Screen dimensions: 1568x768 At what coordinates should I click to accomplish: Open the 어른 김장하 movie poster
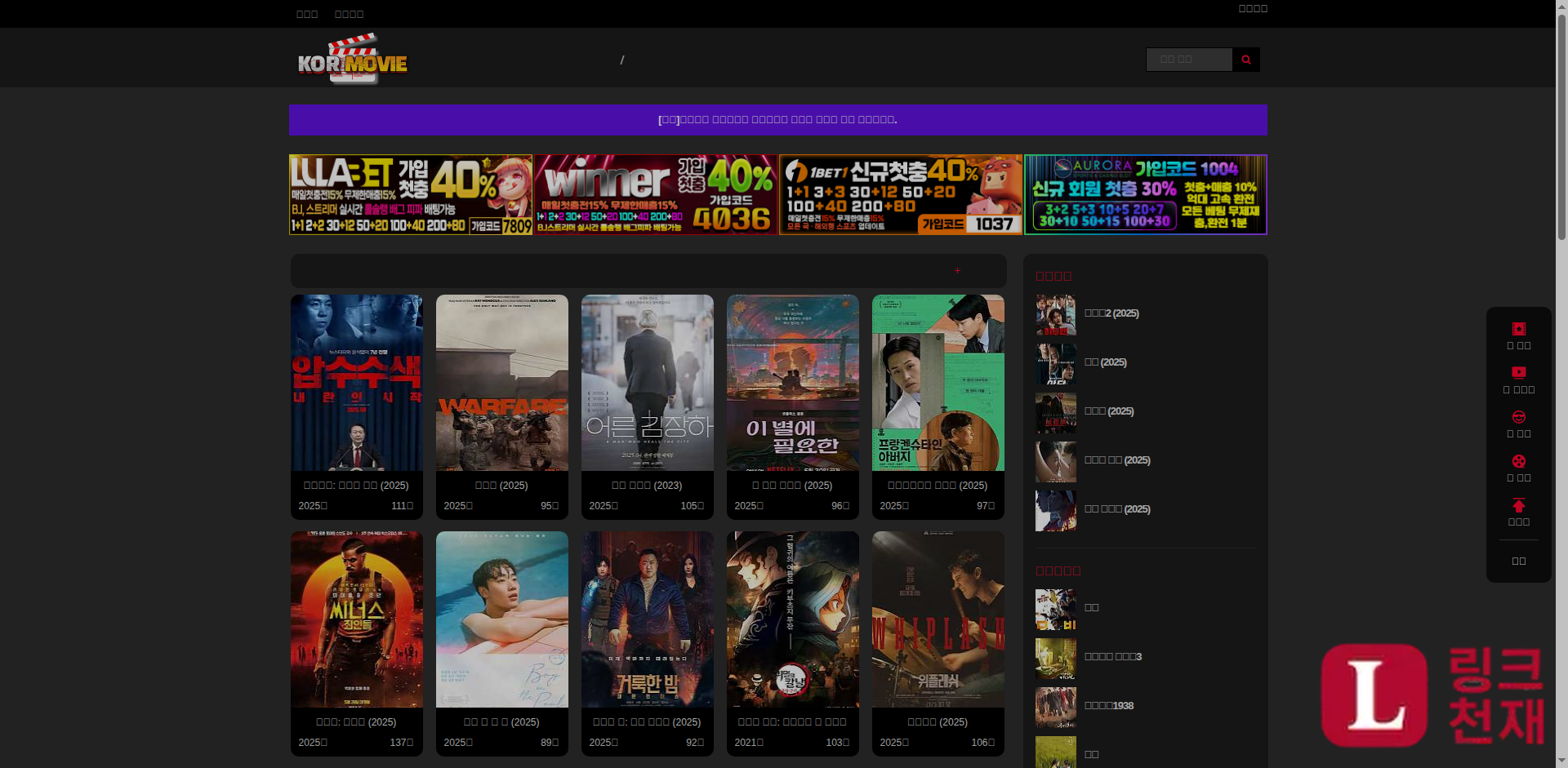click(x=648, y=383)
